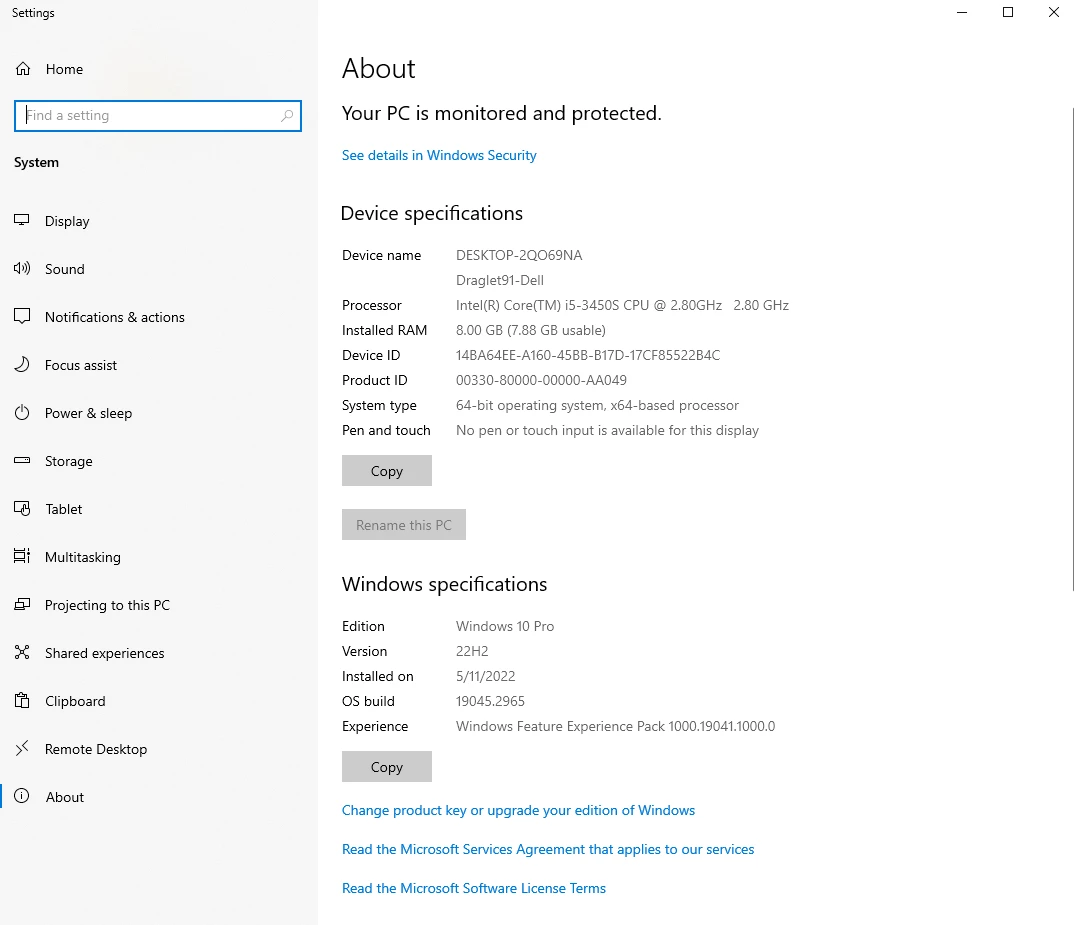Click the Tablet icon

[x=22, y=508]
